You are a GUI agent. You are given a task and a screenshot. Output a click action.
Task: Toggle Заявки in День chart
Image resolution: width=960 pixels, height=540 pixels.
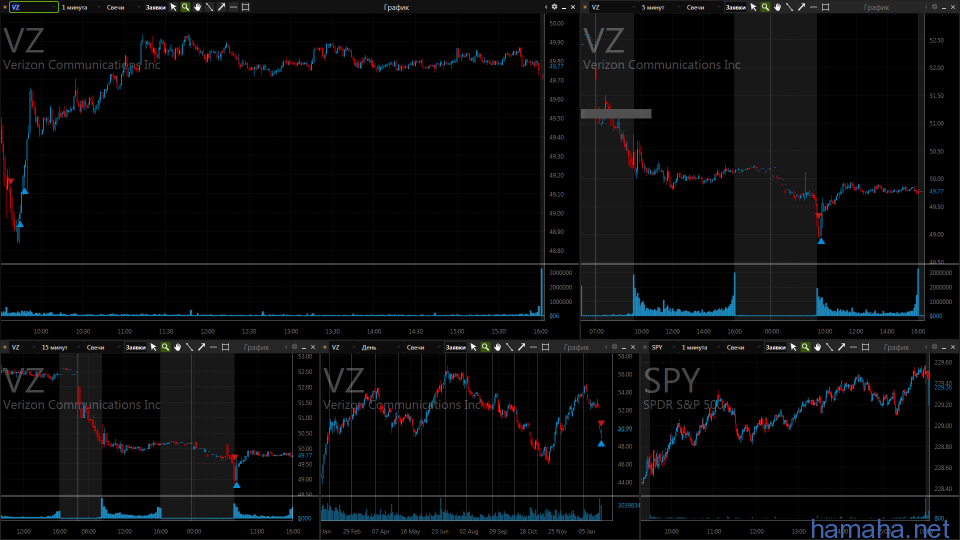point(456,347)
